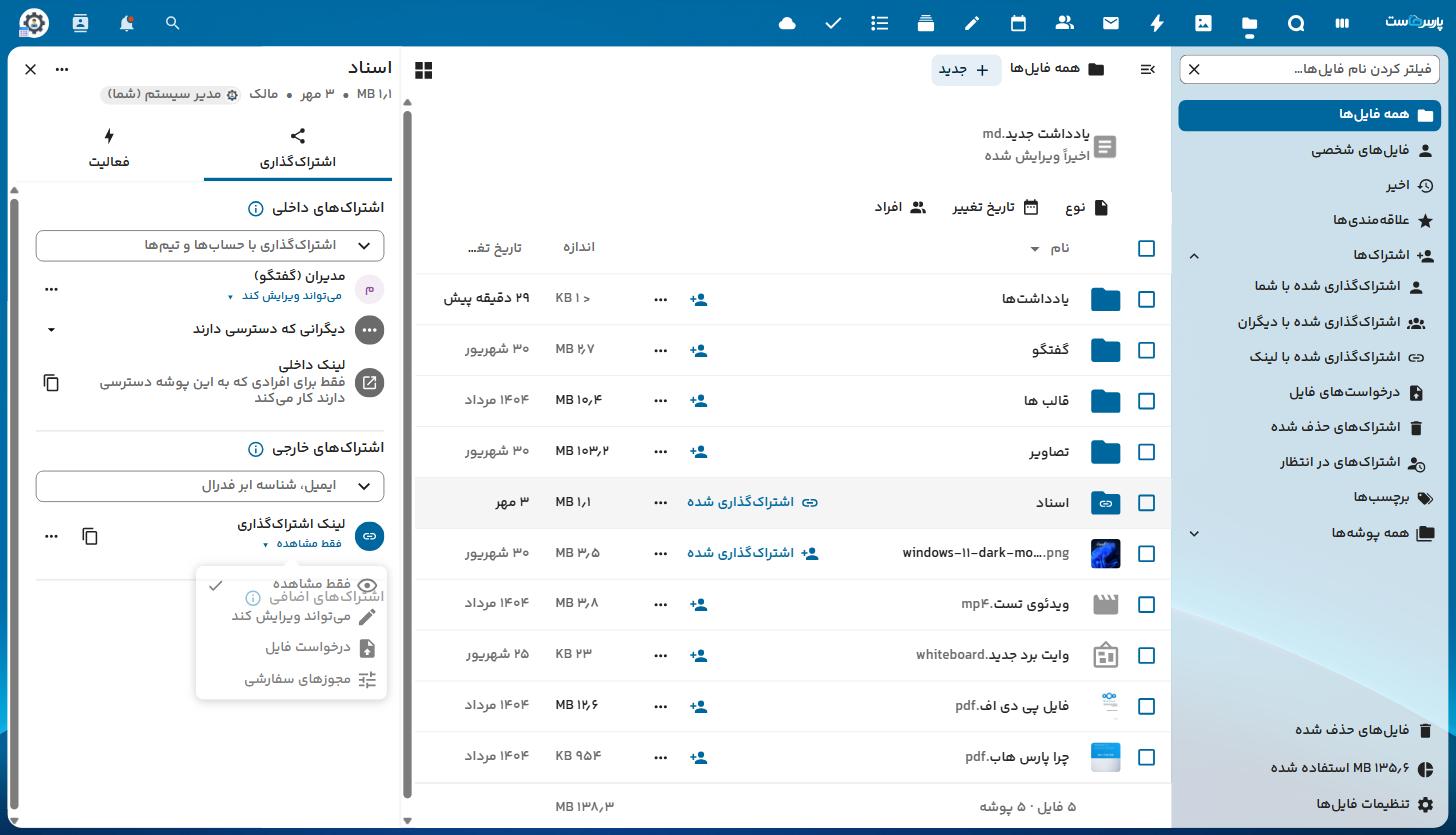Image resolution: width=1456 pixels, height=835 pixels.
Task: Open the 'ایمیل، شناسه ابر فدرال' combo box
Action: coord(210,486)
